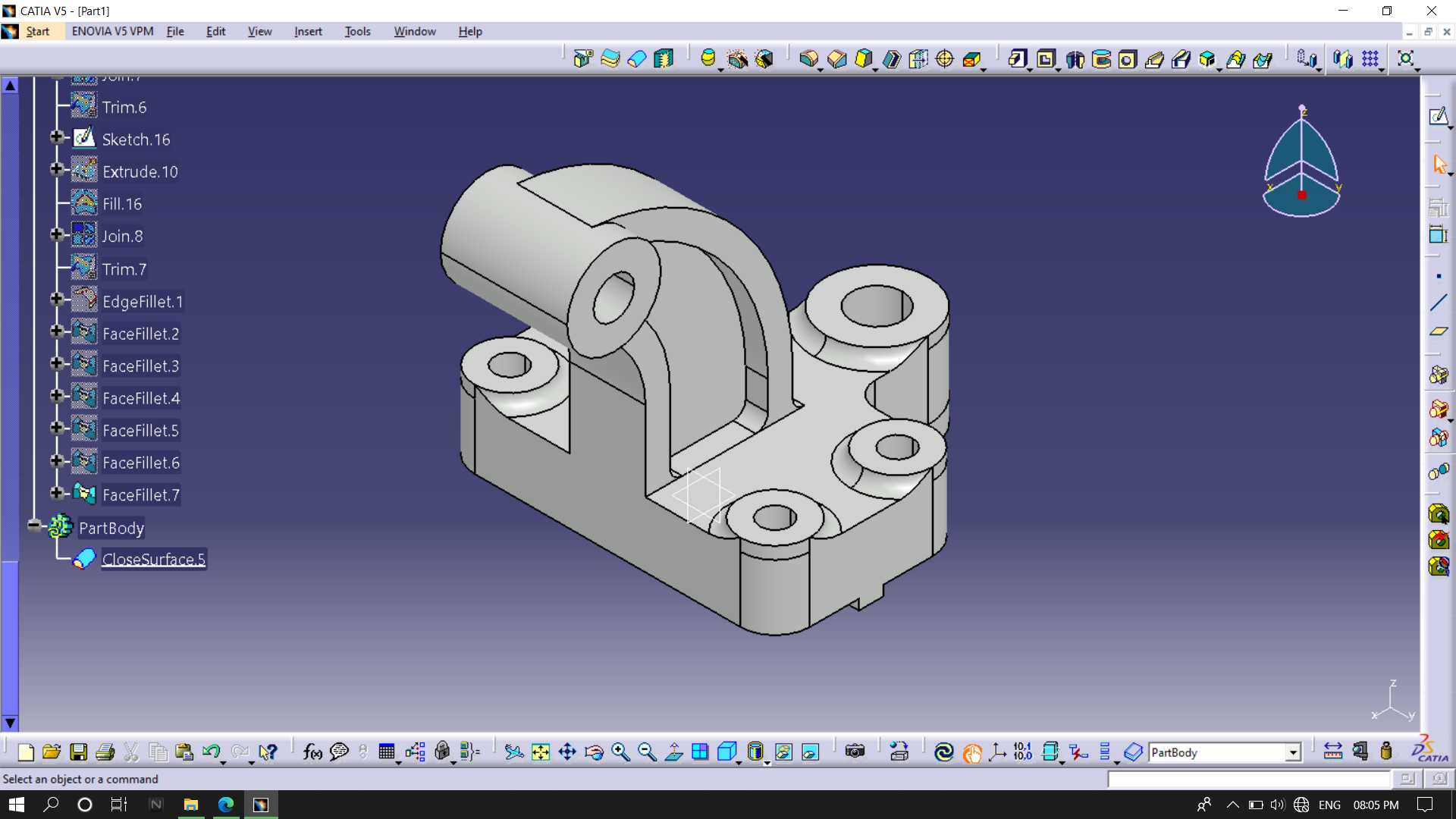Viewport: 1456px width, 819px height.
Task: Click the Measure Between ruler icon
Action: [1332, 752]
